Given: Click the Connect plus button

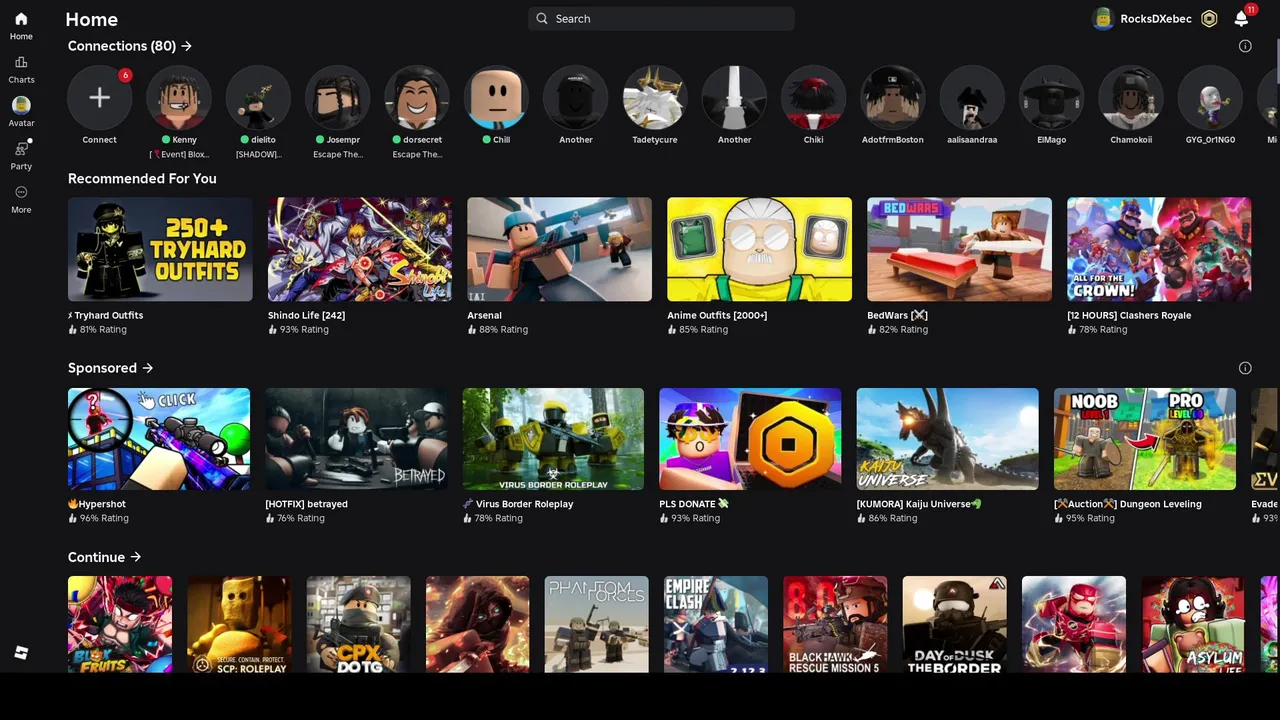Looking at the screenshot, I should [x=99, y=97].
